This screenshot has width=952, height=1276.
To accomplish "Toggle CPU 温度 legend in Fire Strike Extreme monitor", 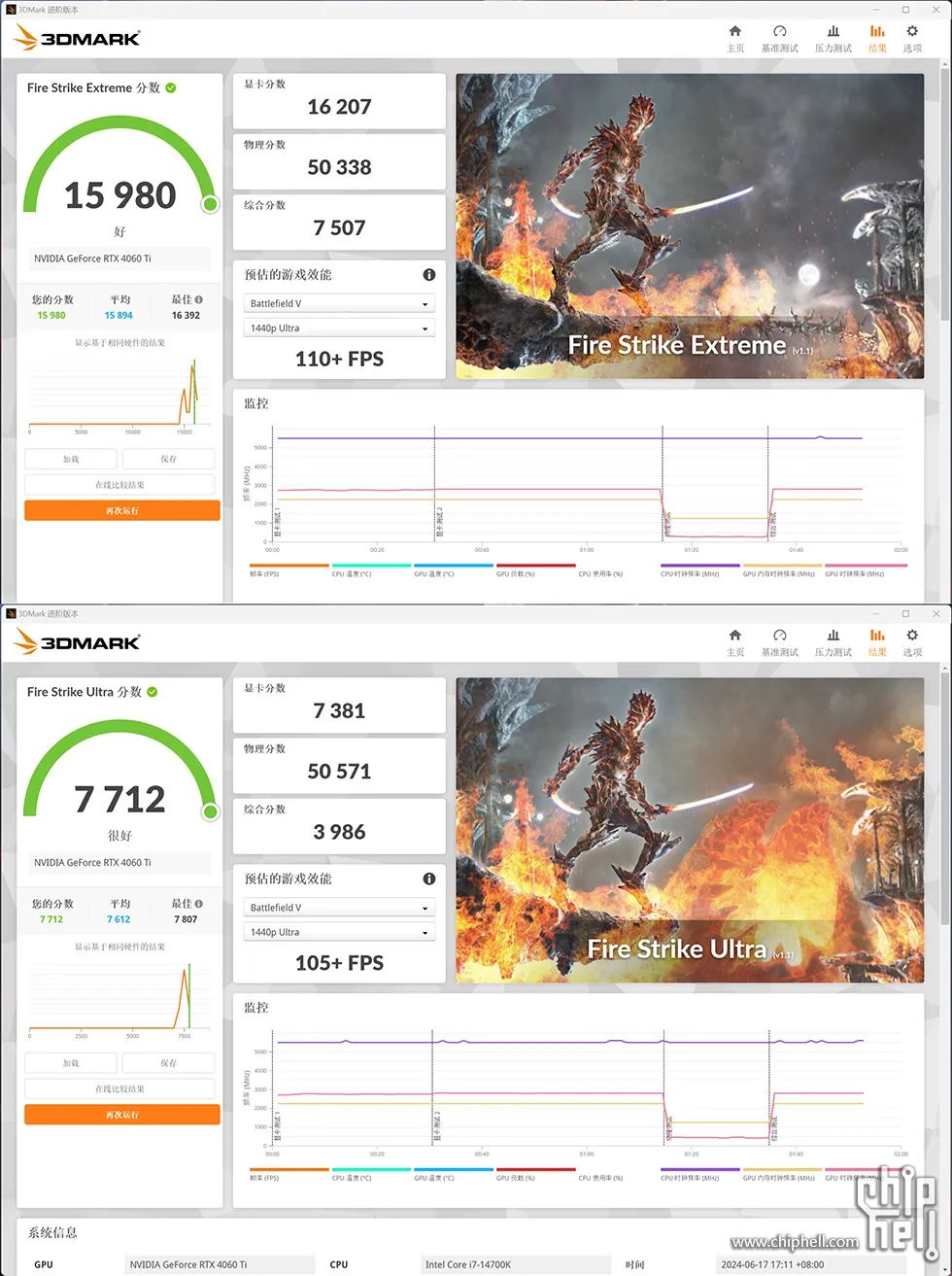I will pos(371,570).
